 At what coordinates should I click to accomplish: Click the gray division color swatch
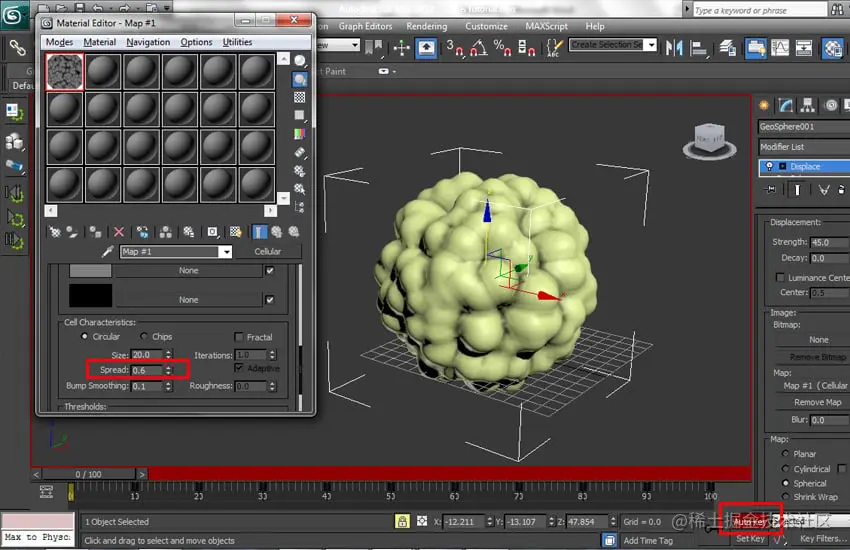pos(91,270)
